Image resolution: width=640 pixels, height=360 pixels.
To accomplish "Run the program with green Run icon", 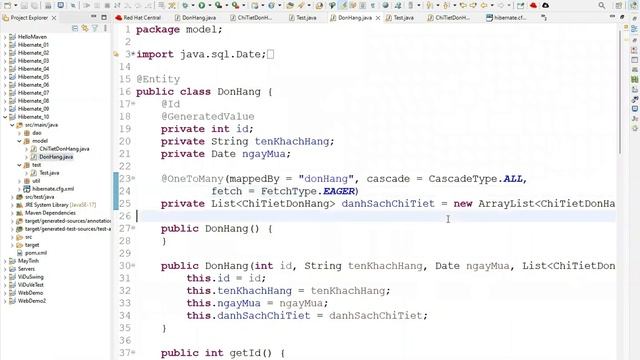I will (202, 5).
